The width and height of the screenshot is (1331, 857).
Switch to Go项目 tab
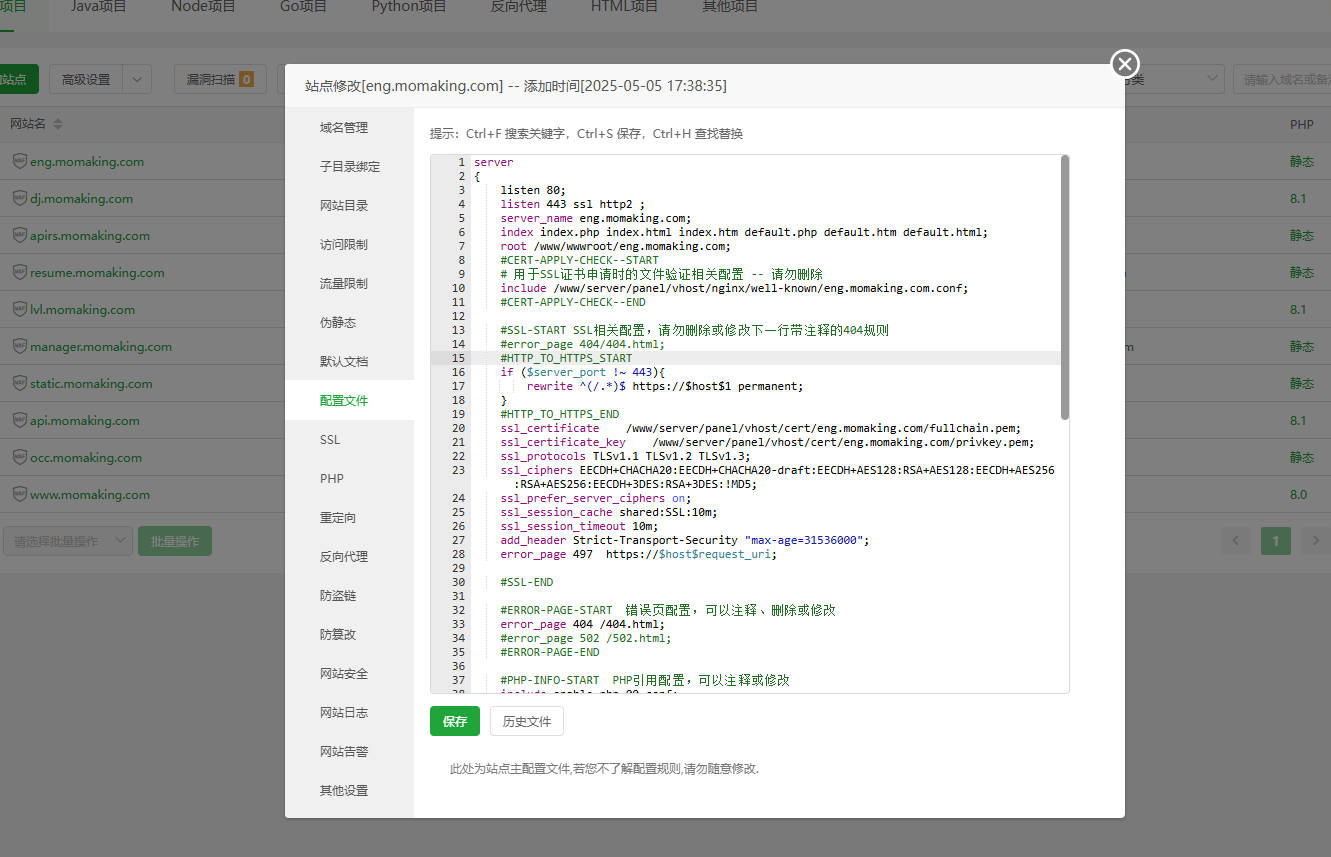point(303,7)
